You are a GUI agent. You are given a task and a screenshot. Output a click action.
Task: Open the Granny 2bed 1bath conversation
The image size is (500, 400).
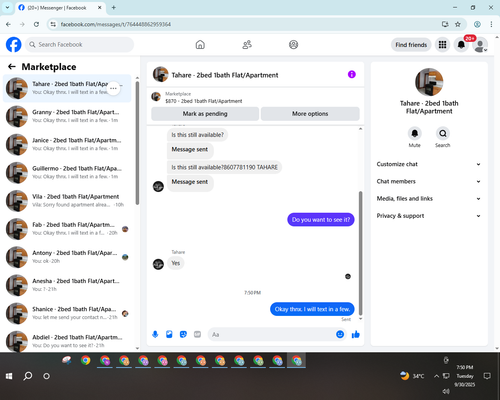[67, 116]
